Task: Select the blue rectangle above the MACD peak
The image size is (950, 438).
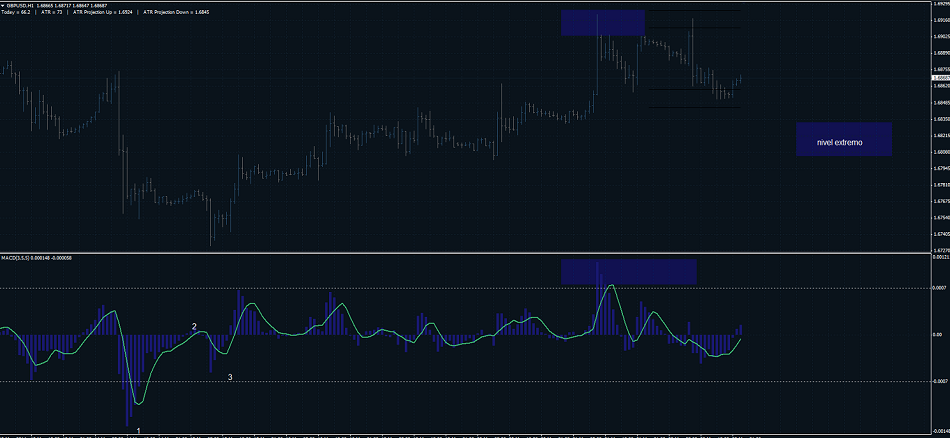Action: pyautogui.click(x=628, y=272)
